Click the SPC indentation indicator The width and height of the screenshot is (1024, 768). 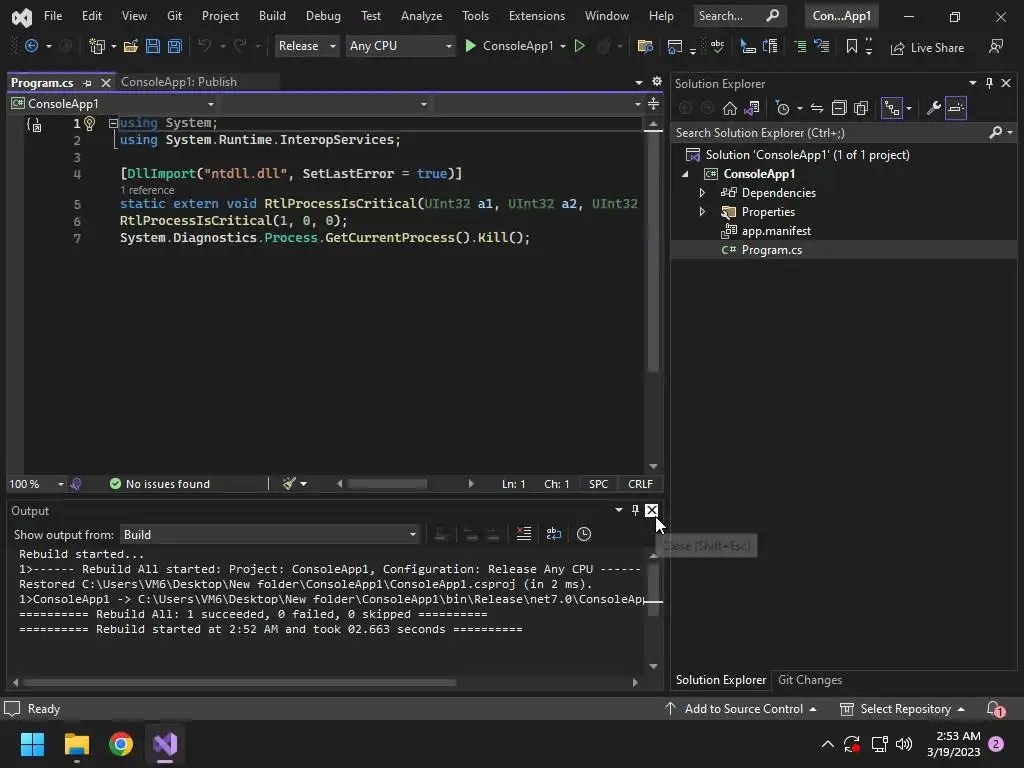tap(598, 484)
